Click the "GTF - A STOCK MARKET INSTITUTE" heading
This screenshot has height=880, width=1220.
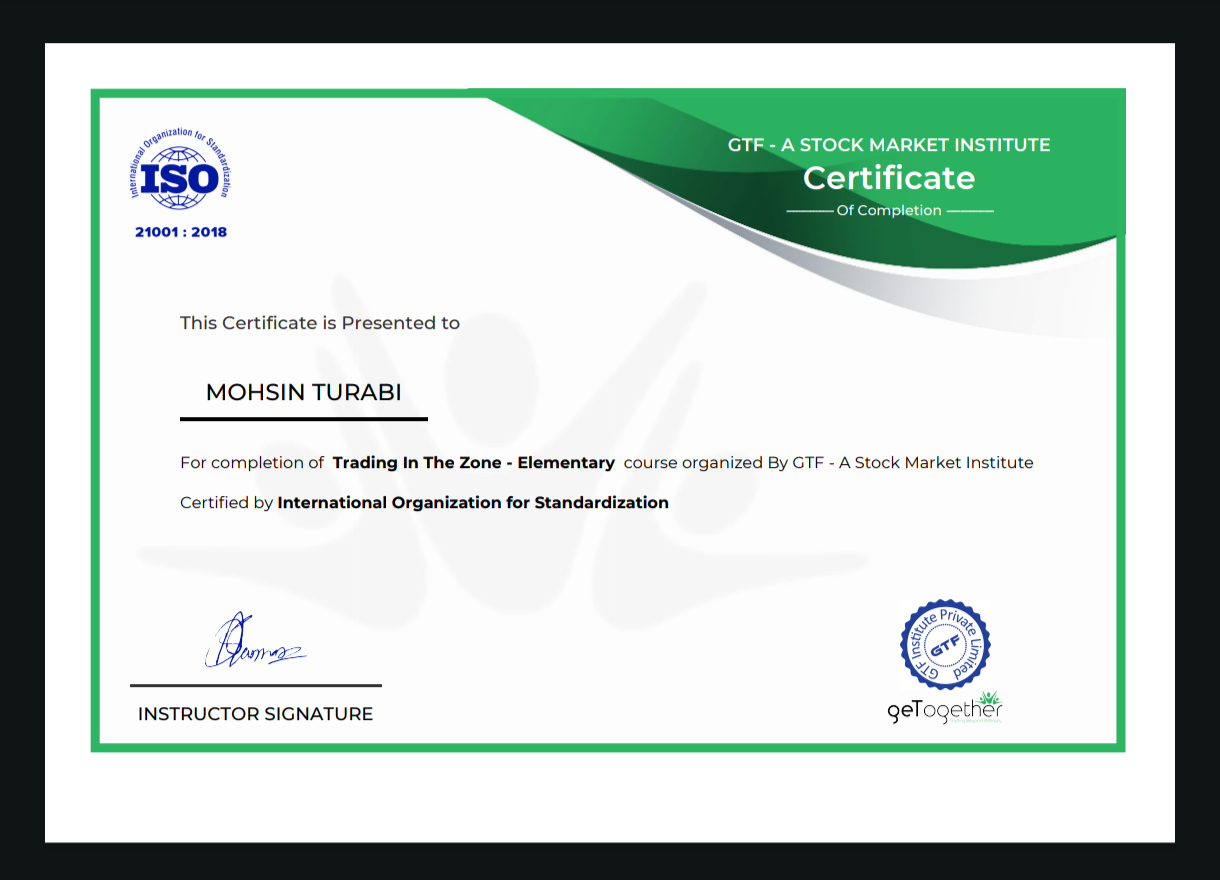[888, 145]
